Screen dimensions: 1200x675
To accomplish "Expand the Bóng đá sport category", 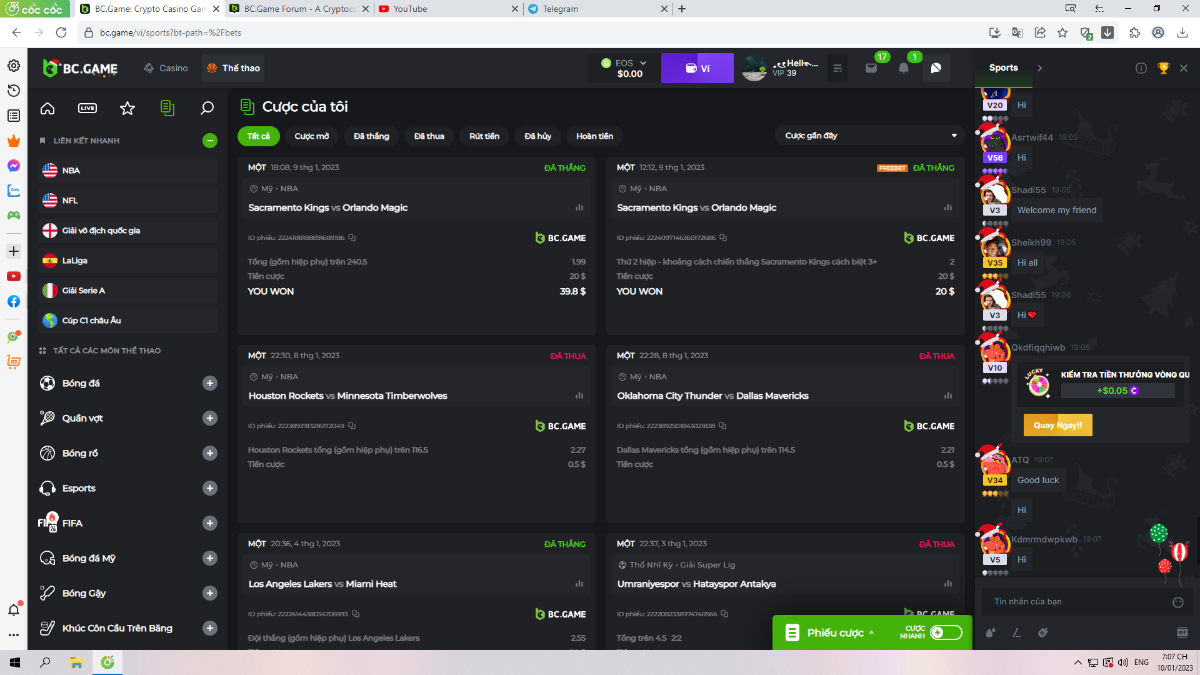I will (210, 383).
